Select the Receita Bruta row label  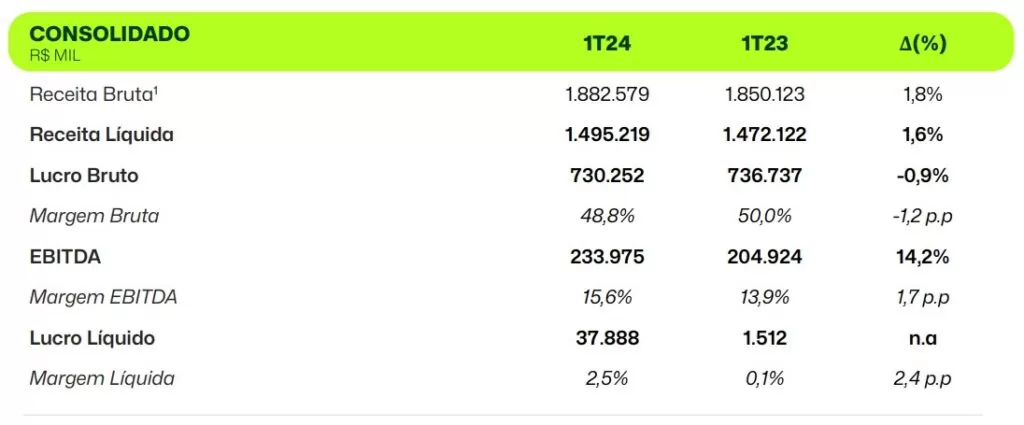94,95
